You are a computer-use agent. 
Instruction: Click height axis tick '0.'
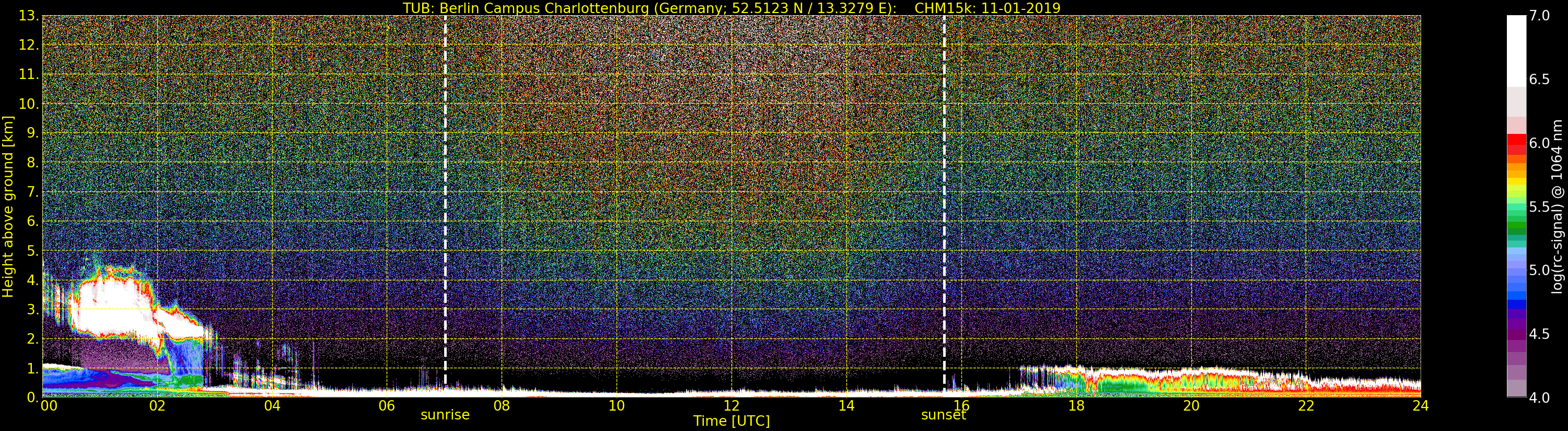coord(32,398)
